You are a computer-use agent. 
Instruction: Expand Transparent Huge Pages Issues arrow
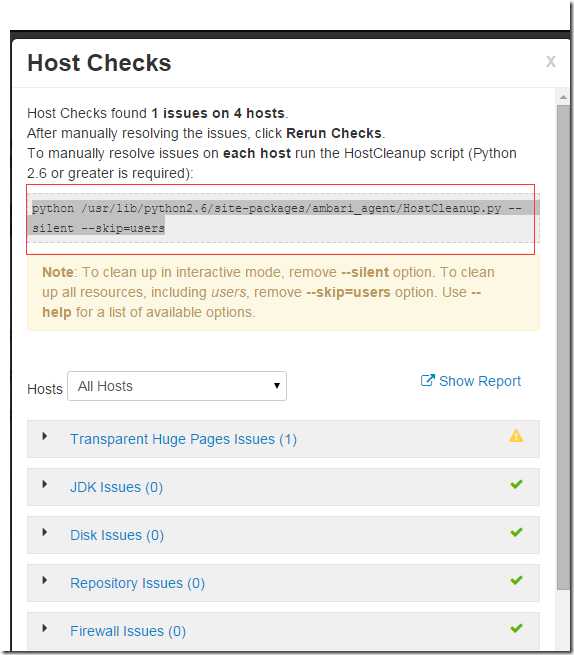pyautogui.click(x=44, y=437)
